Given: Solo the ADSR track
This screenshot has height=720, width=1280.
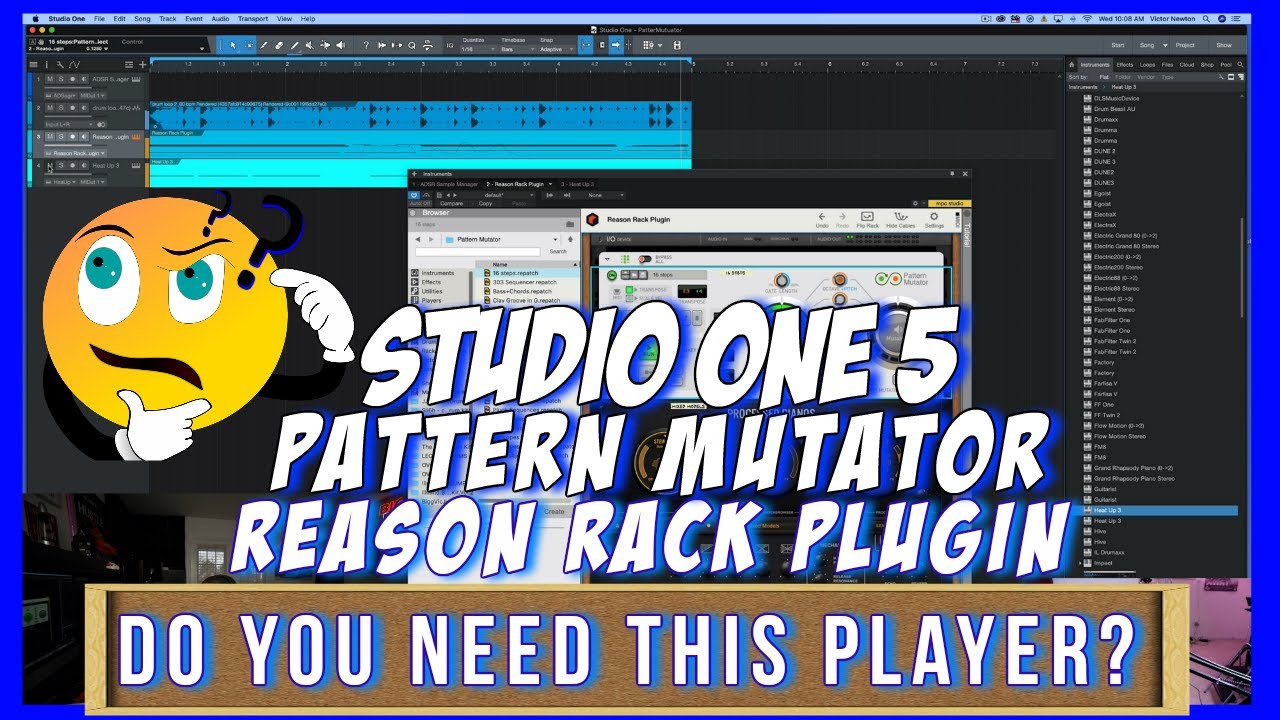Looking at the screenshot, I should [x=61, y=79].
